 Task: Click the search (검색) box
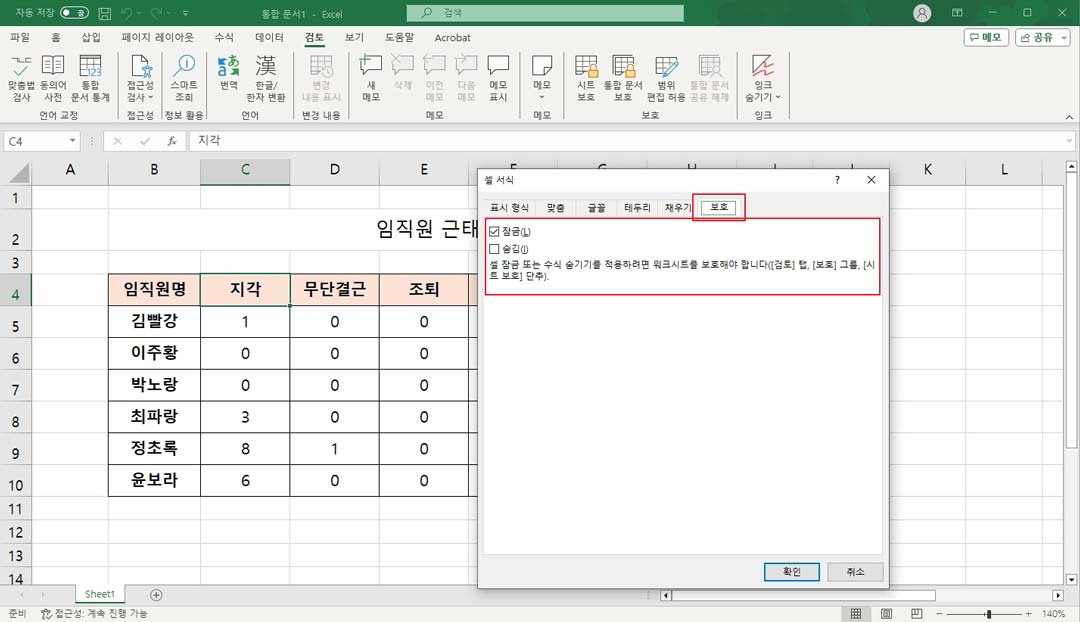(x=546, y=12)
